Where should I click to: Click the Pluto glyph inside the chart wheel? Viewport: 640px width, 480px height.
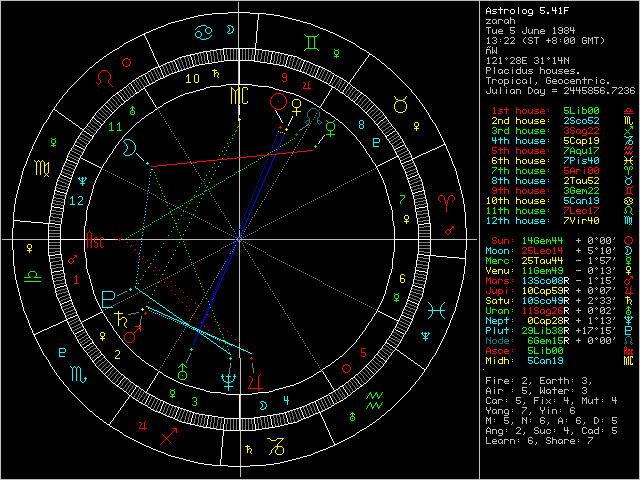108,298
